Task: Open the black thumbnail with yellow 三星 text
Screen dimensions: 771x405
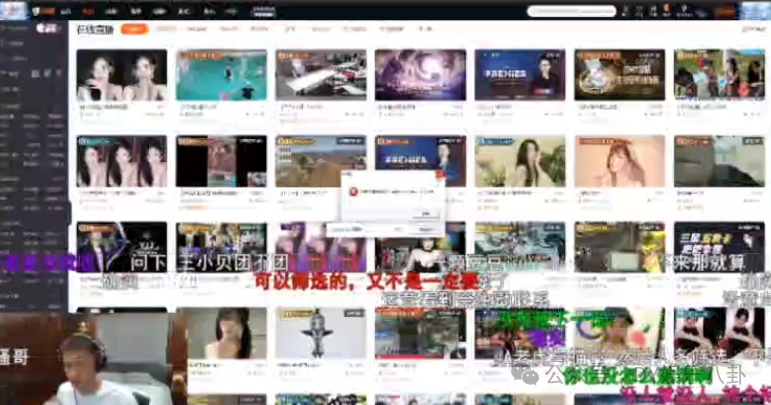Action: point(719,247)
